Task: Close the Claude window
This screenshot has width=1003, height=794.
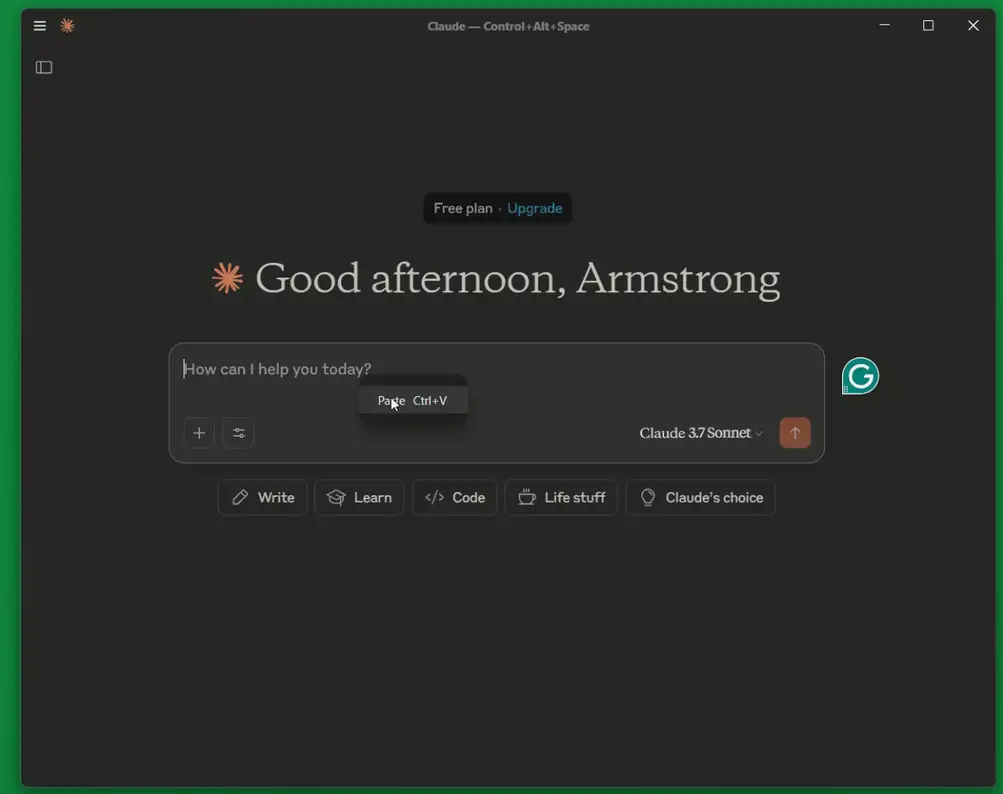Action: click(973, 26)
